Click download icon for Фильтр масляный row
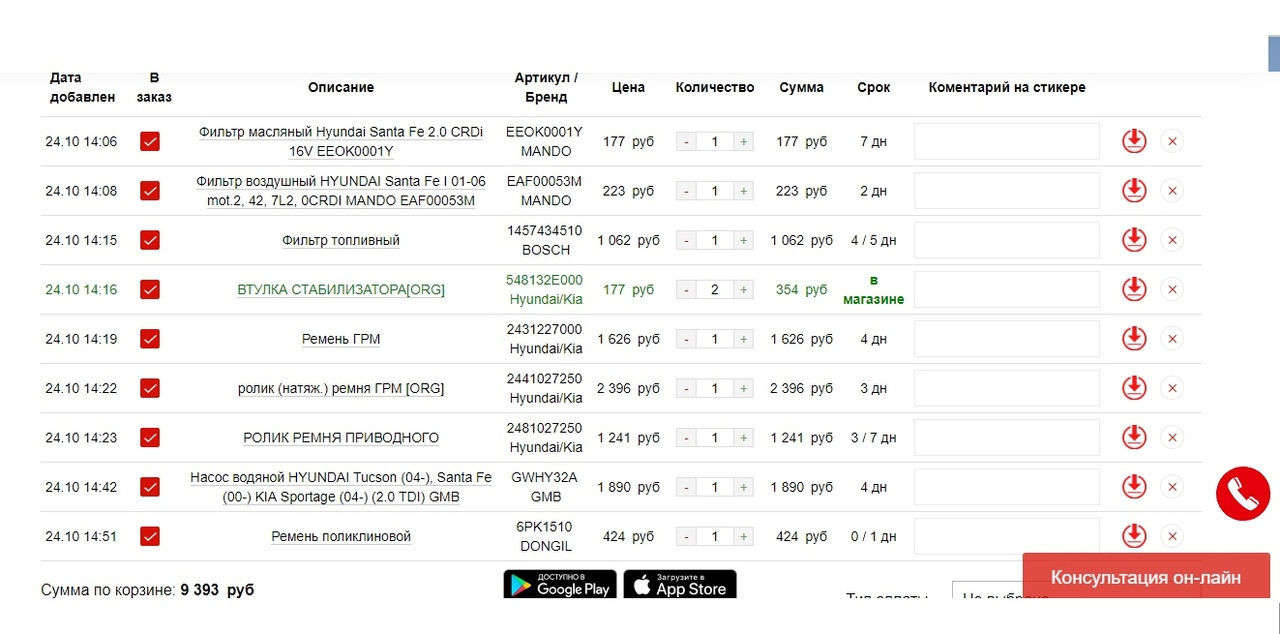 click(1133, 141)
